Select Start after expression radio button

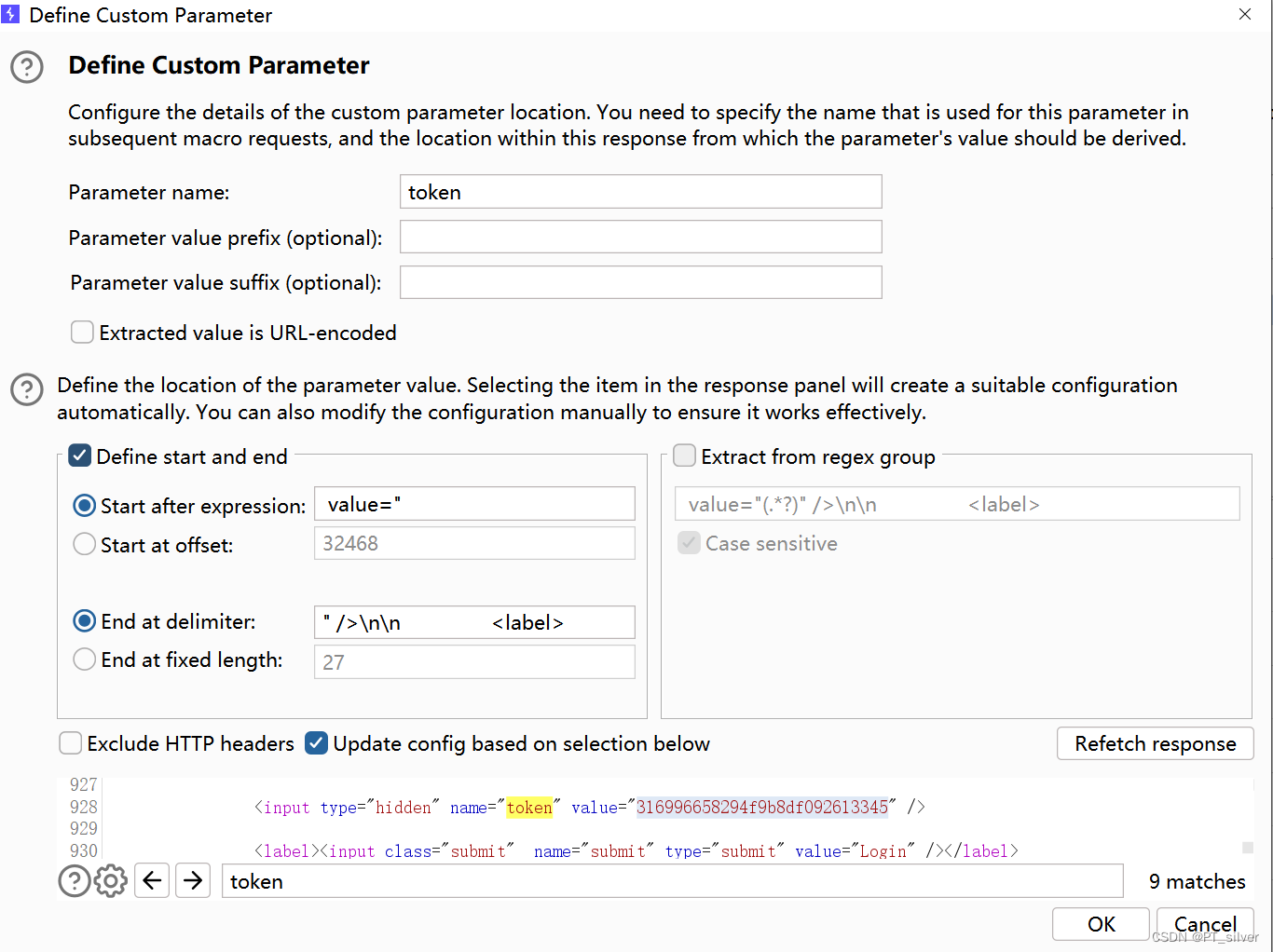tap(85, 506)
